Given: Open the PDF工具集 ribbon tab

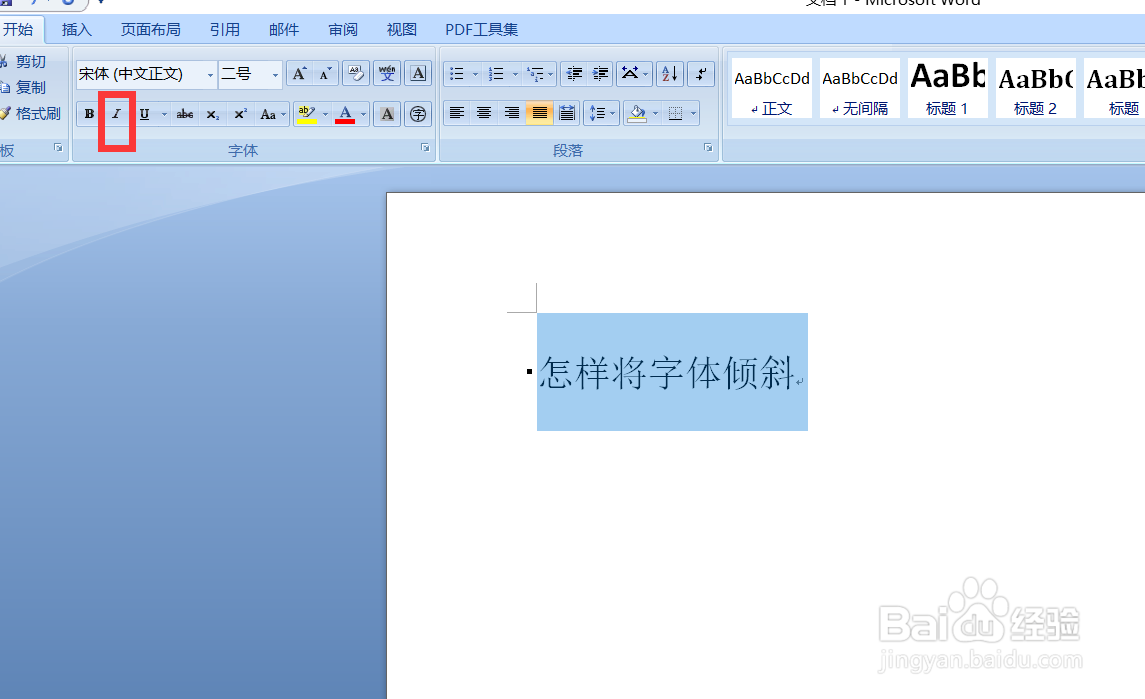Looking at the screenshot, I should point(481,29).
